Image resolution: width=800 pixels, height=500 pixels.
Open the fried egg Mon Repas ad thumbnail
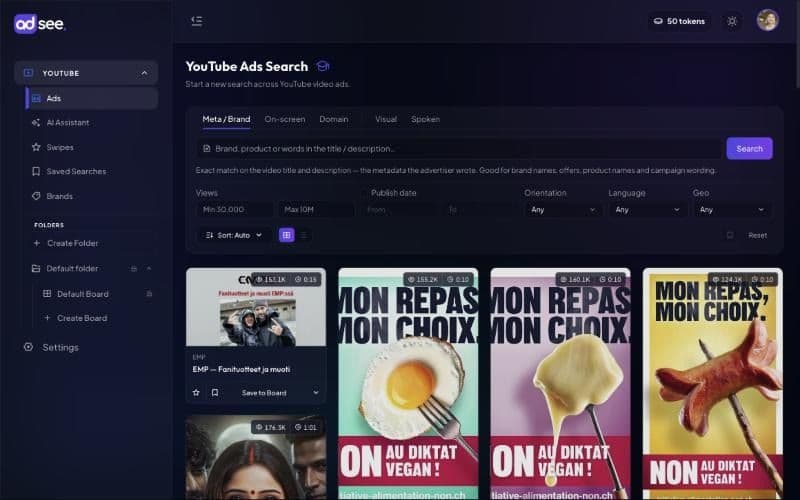click(408, 384)
